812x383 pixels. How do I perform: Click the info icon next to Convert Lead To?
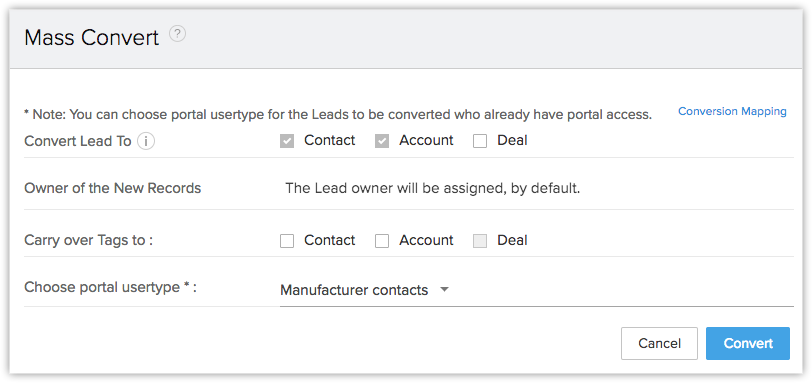click(x=146, y=141)
